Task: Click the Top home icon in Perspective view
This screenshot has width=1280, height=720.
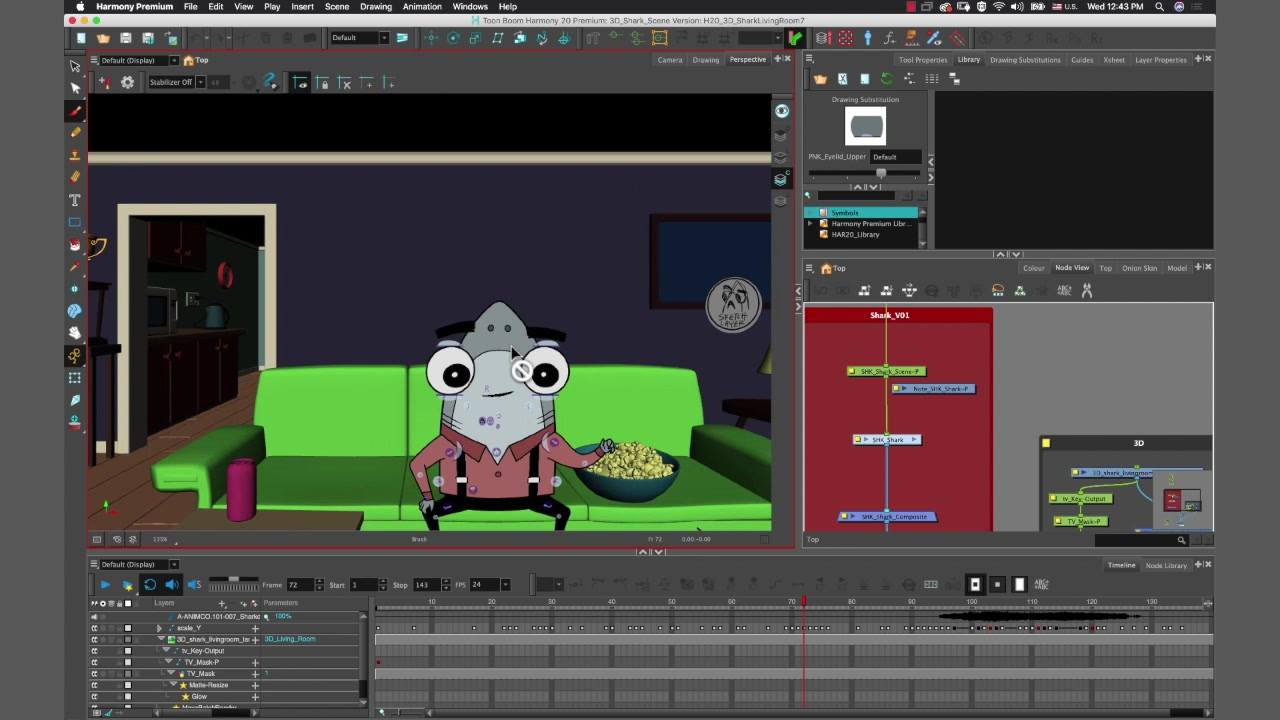Action: pos(190,60)
